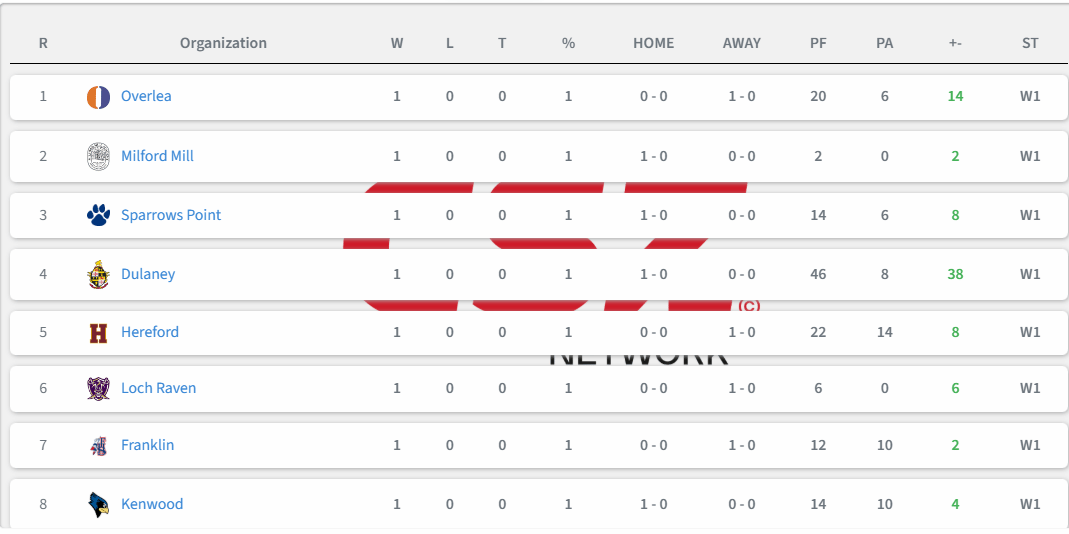Click the Overlea team logo icon
The height and width of the screenshot is (534, 1069).
(x=98, y=97)
